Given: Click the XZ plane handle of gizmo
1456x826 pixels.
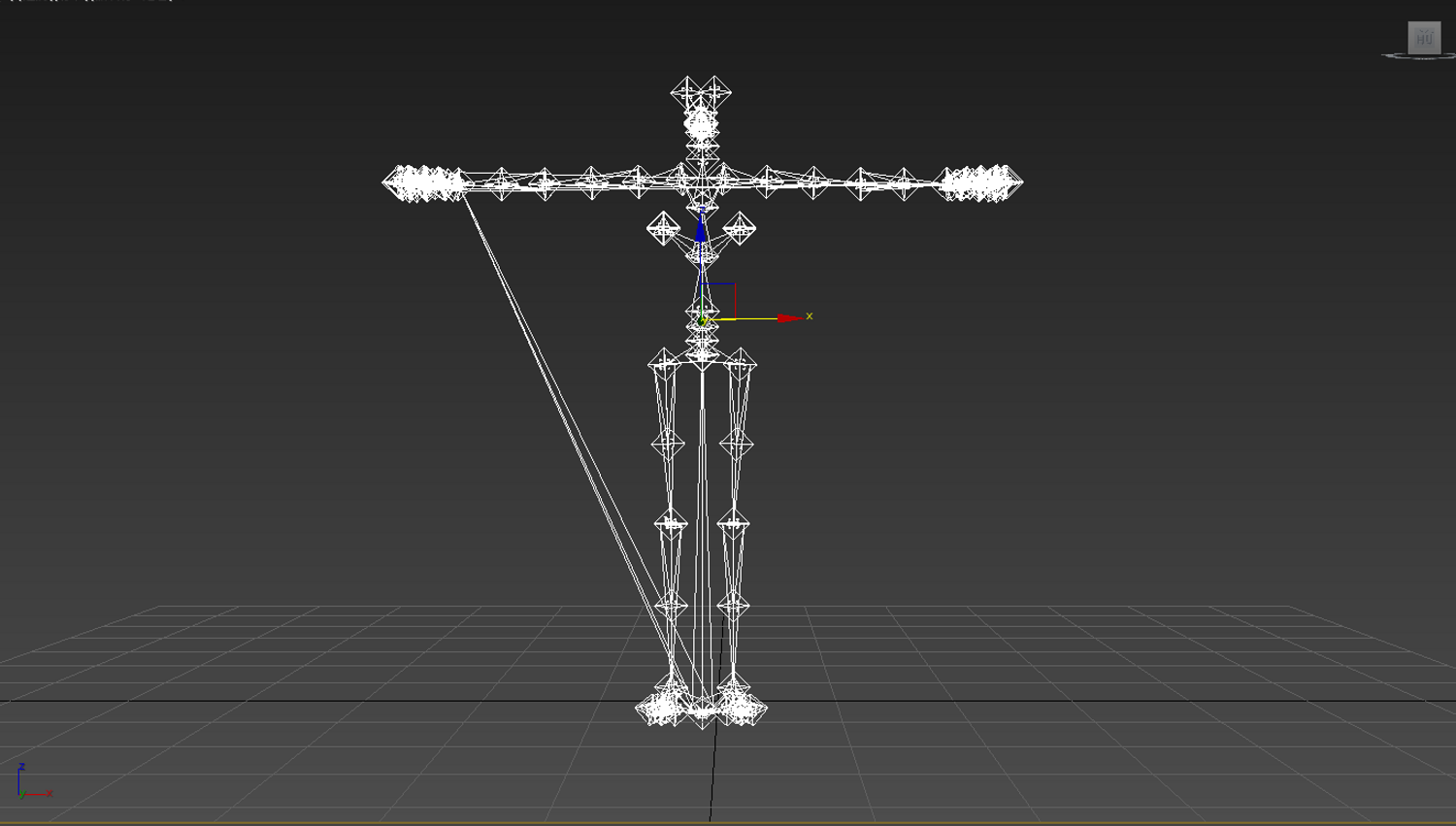Looking at the screenshot, I should point(719,299).
